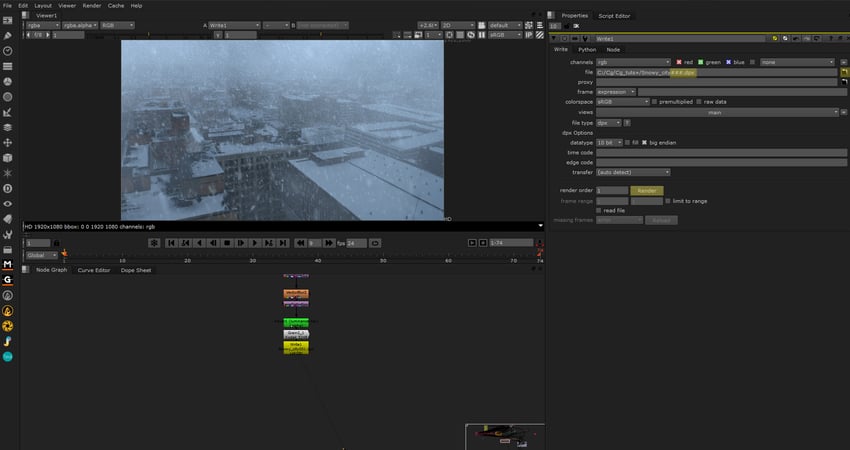Select the yellow Write1 node
The height and width of the screenshot is (450, 850).
(296, 346)
